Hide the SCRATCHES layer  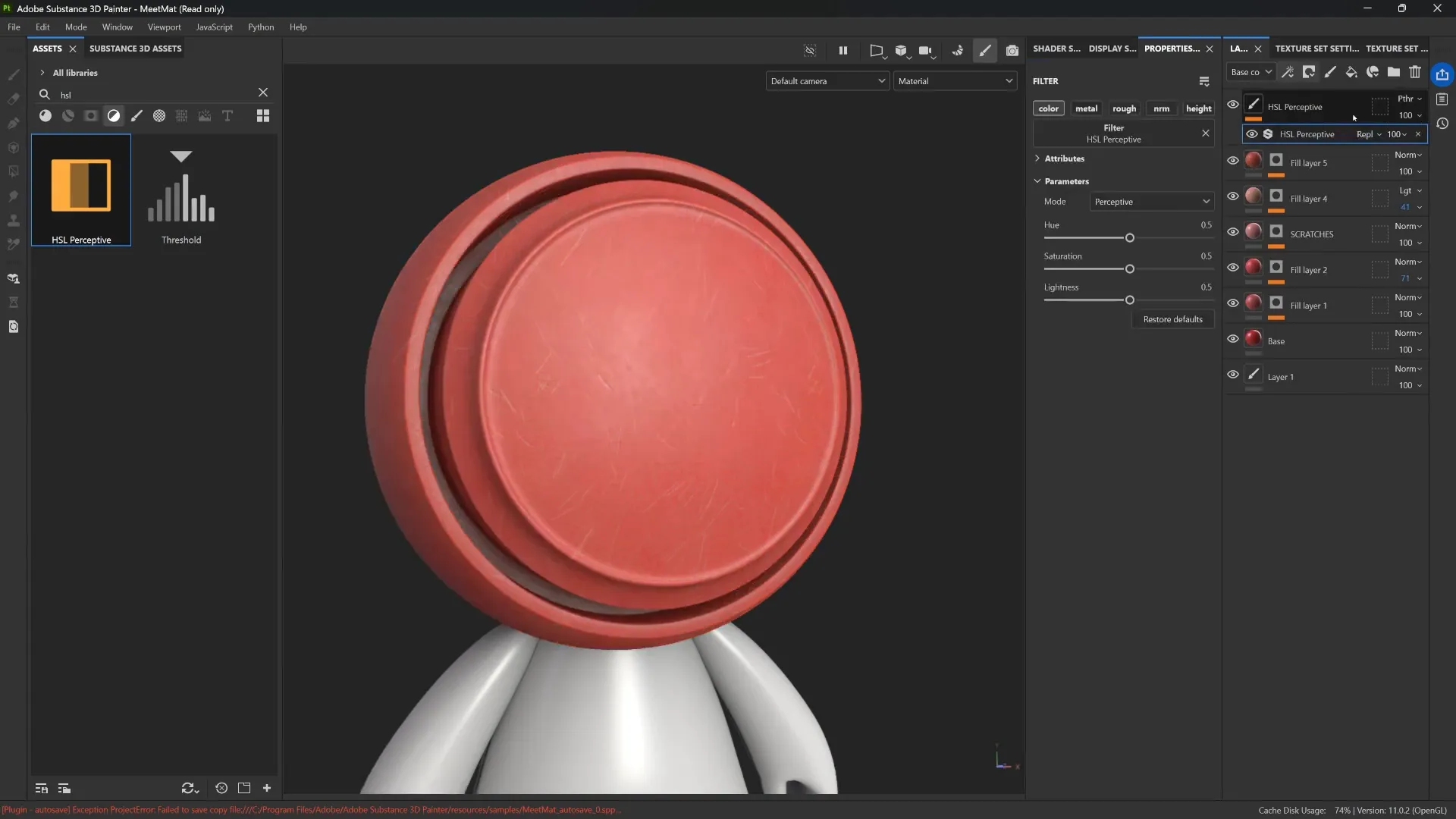pyautogui.click(x=1233, y=232)
